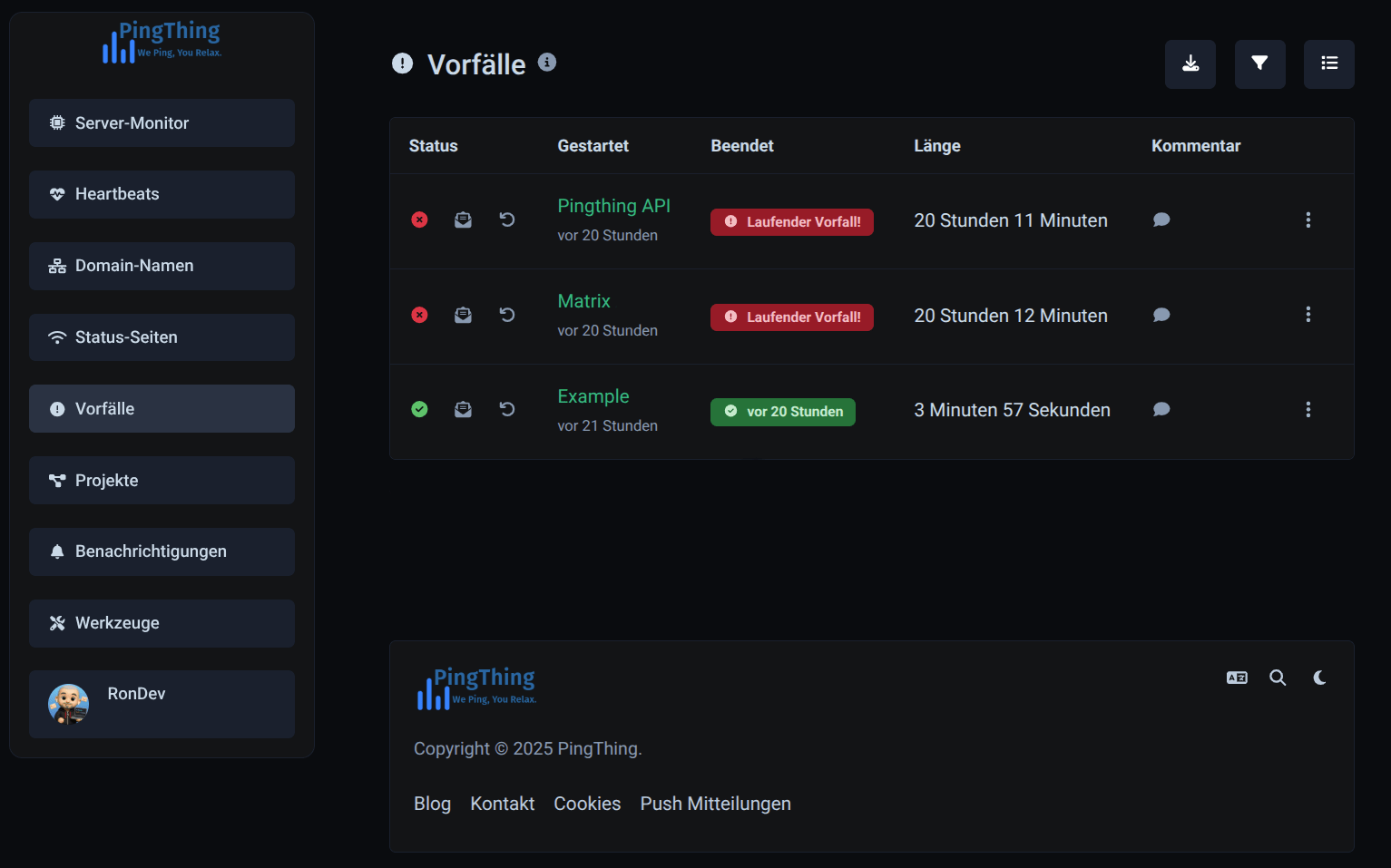Click the retry icon on the Pingthing API row
This screenshot has width=1391, height=868.
point(507,219)
